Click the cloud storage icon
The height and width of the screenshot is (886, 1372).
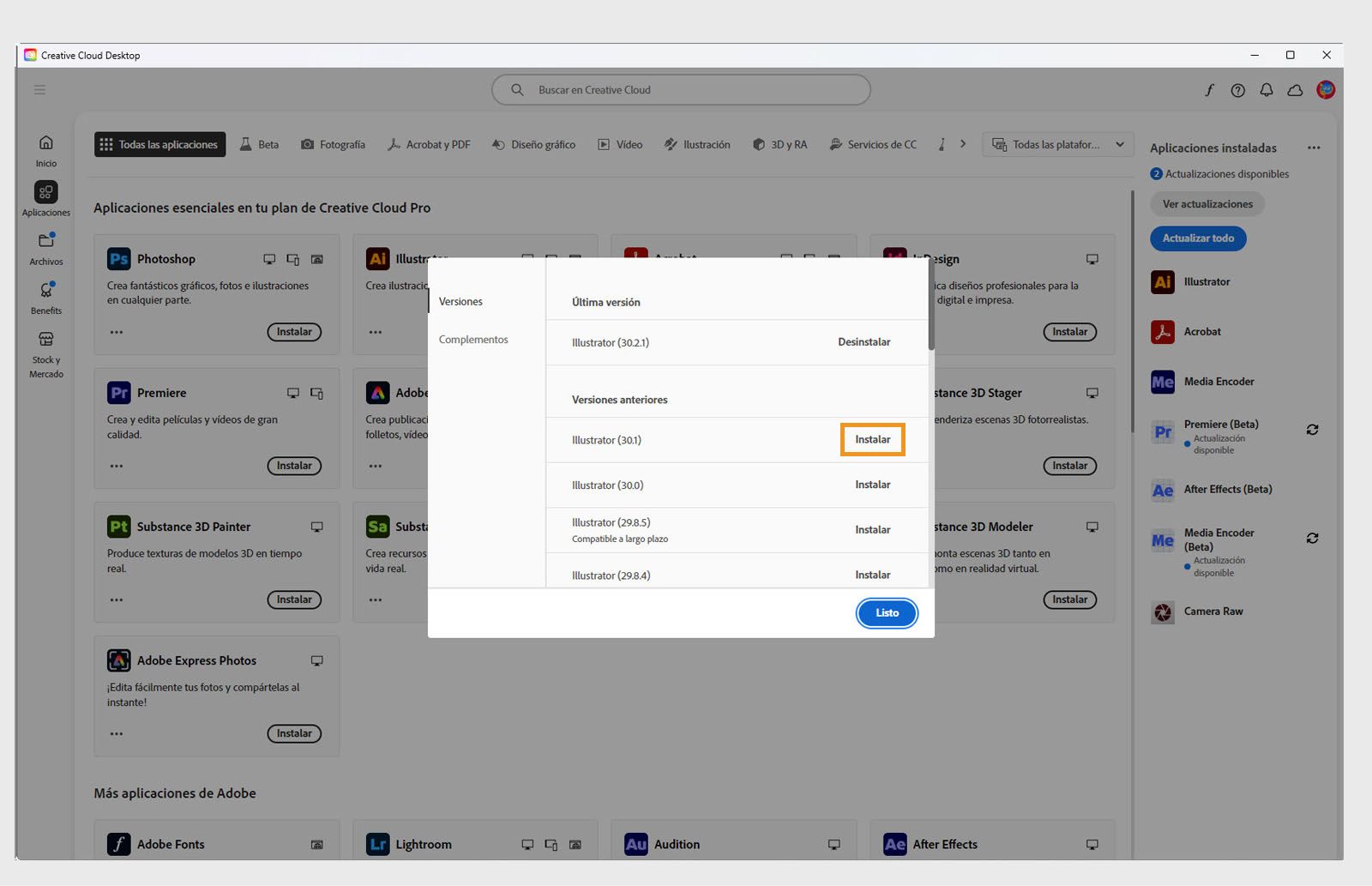click(x=1296, y=89)
